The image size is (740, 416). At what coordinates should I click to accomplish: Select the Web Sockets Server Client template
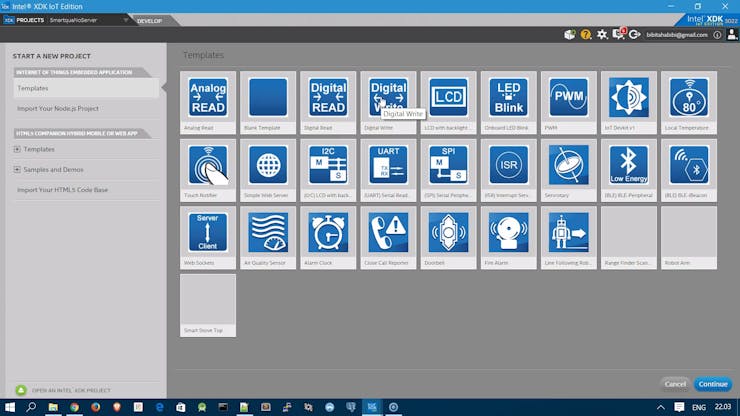tap(208, 238)
